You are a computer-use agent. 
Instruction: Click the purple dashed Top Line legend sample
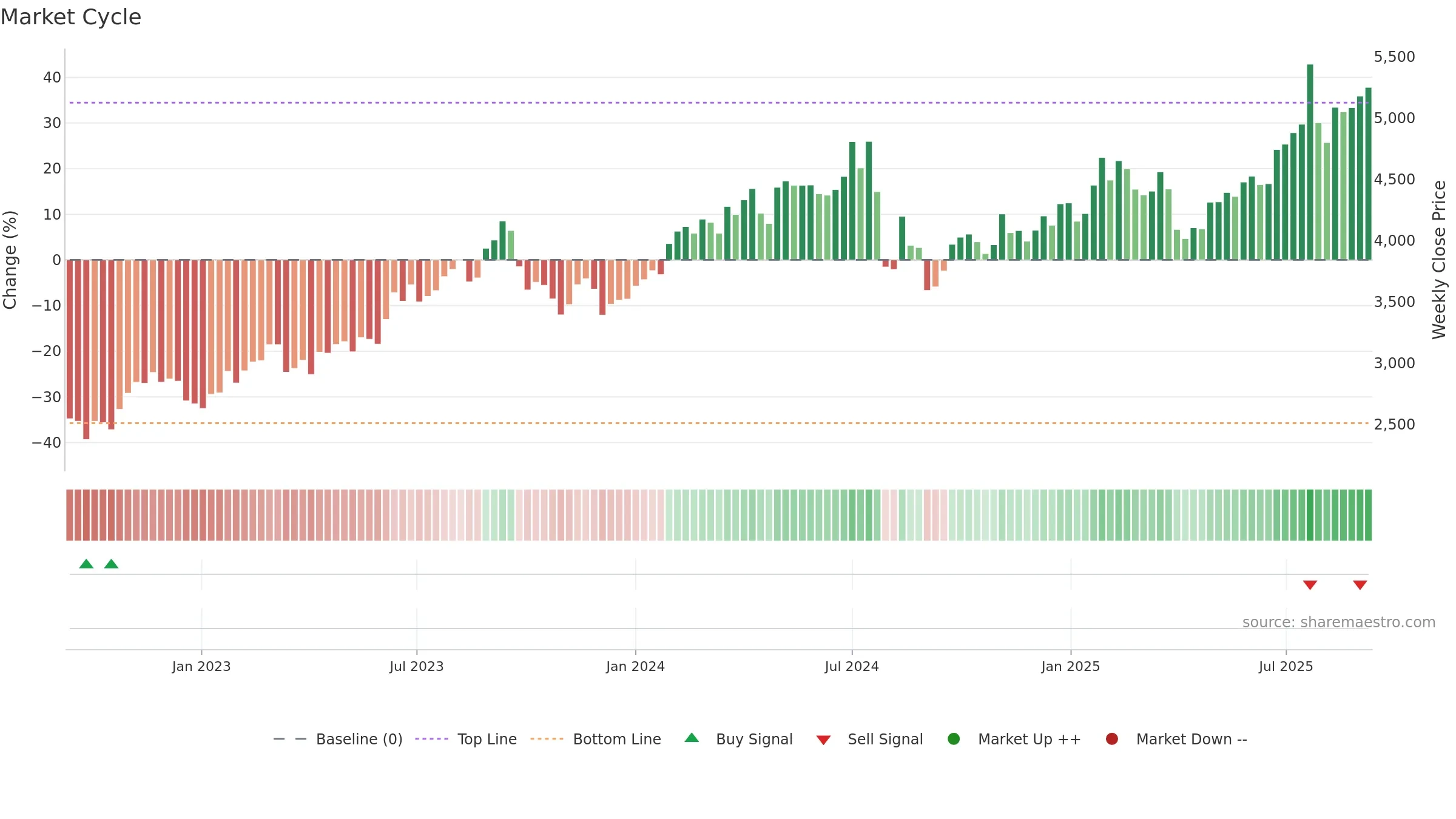click(431, 739)
